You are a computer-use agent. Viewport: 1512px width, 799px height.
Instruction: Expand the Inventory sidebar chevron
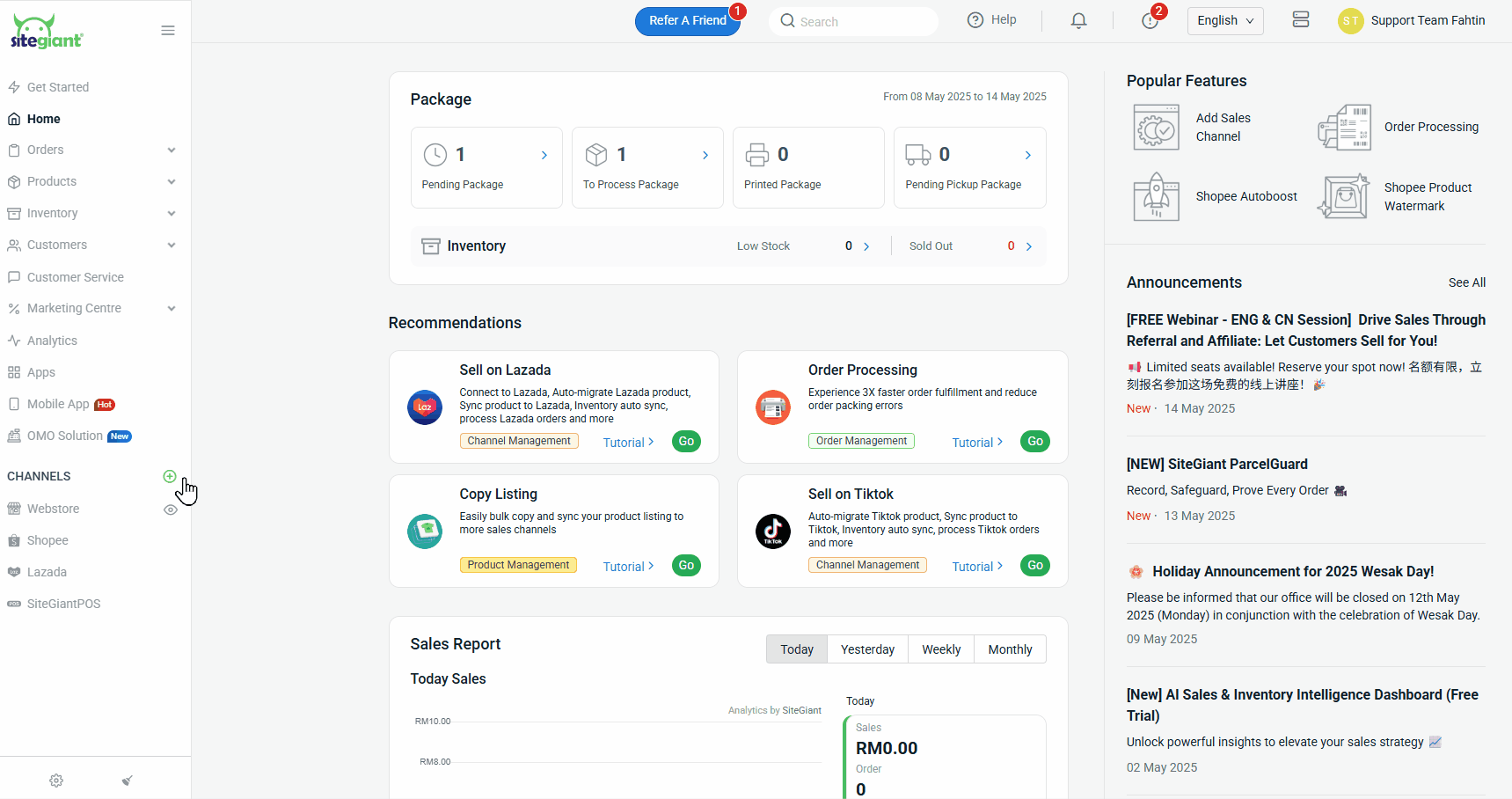pyautogui.click(x=172, y=214)
